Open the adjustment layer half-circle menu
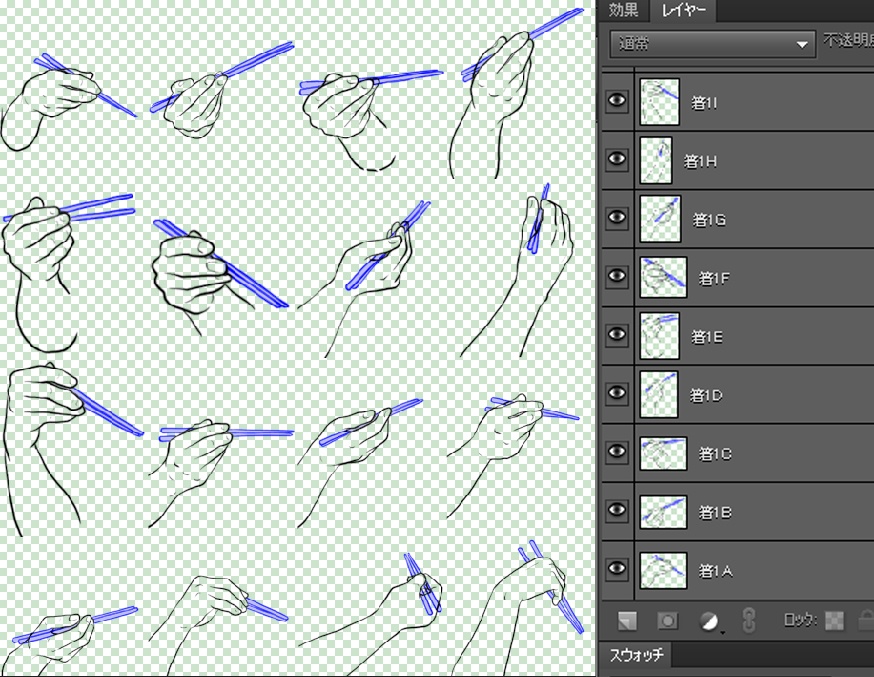The width and height of the screenshot is (874, 677). [x=709, y=621]
